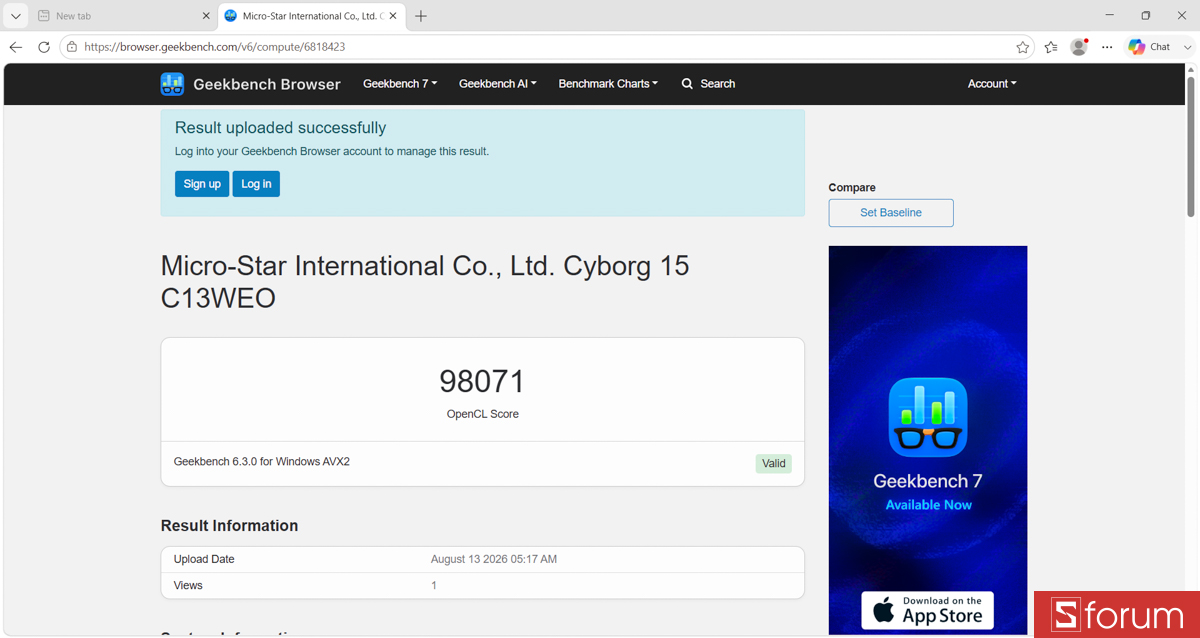Close the Micro-Star Geekbench tab
Viewport: 1200px width, 638px height.
coord(393,16)
